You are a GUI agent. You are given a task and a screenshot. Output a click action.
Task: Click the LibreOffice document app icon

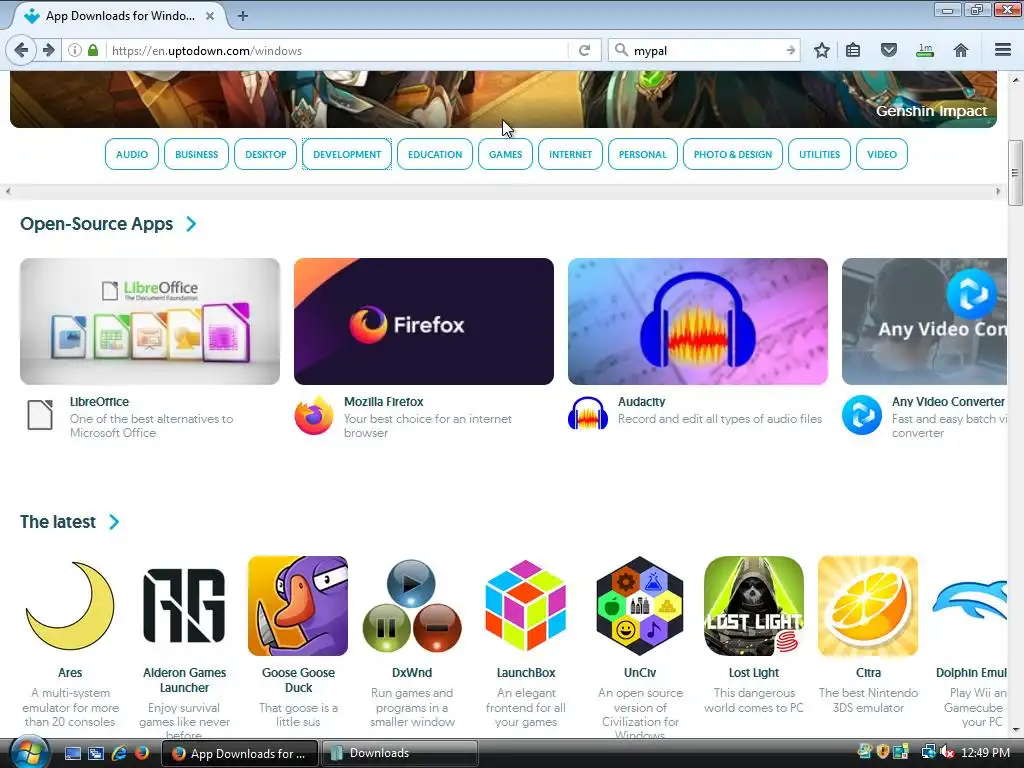pyautogui.click(x=40, y=415)
